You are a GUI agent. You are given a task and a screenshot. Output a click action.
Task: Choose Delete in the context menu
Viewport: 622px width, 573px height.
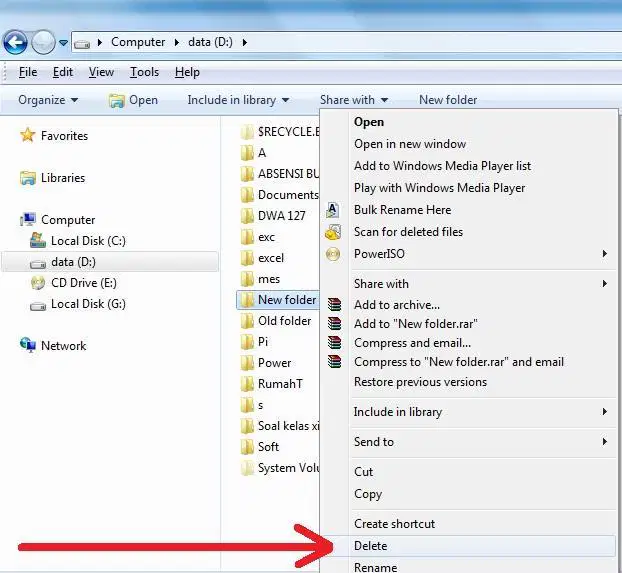pos(468,546)
